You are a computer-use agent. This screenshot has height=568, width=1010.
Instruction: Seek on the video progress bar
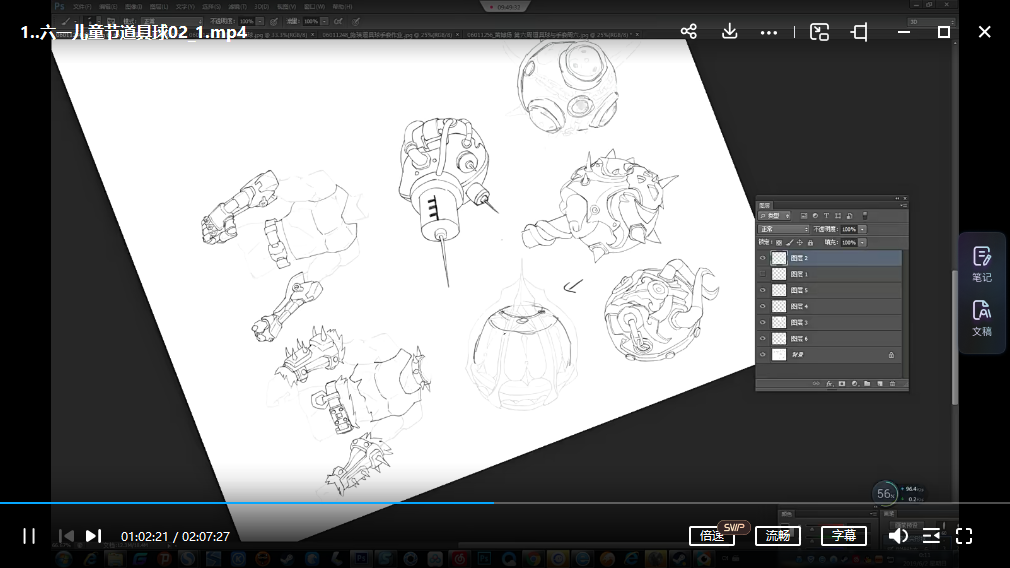pyautogui.click(x=505, y=502)
